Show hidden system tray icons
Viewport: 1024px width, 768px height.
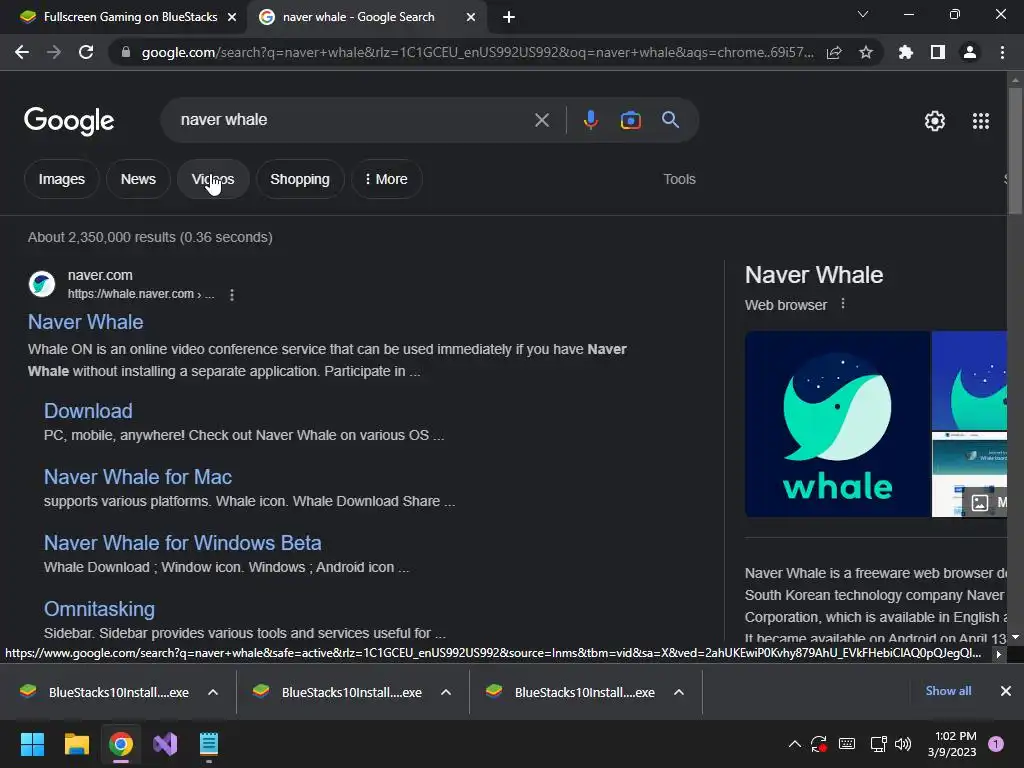(x=795, y=744)
